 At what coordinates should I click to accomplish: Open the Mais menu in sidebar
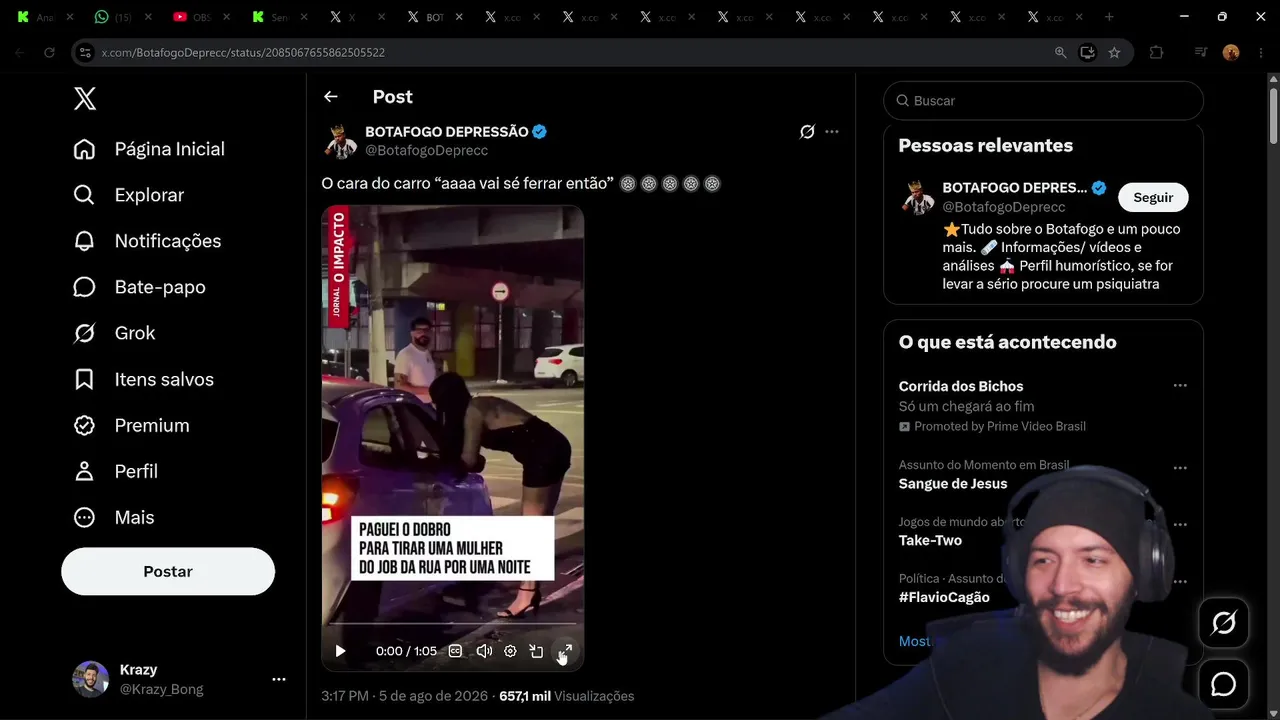tap(114, 517)
